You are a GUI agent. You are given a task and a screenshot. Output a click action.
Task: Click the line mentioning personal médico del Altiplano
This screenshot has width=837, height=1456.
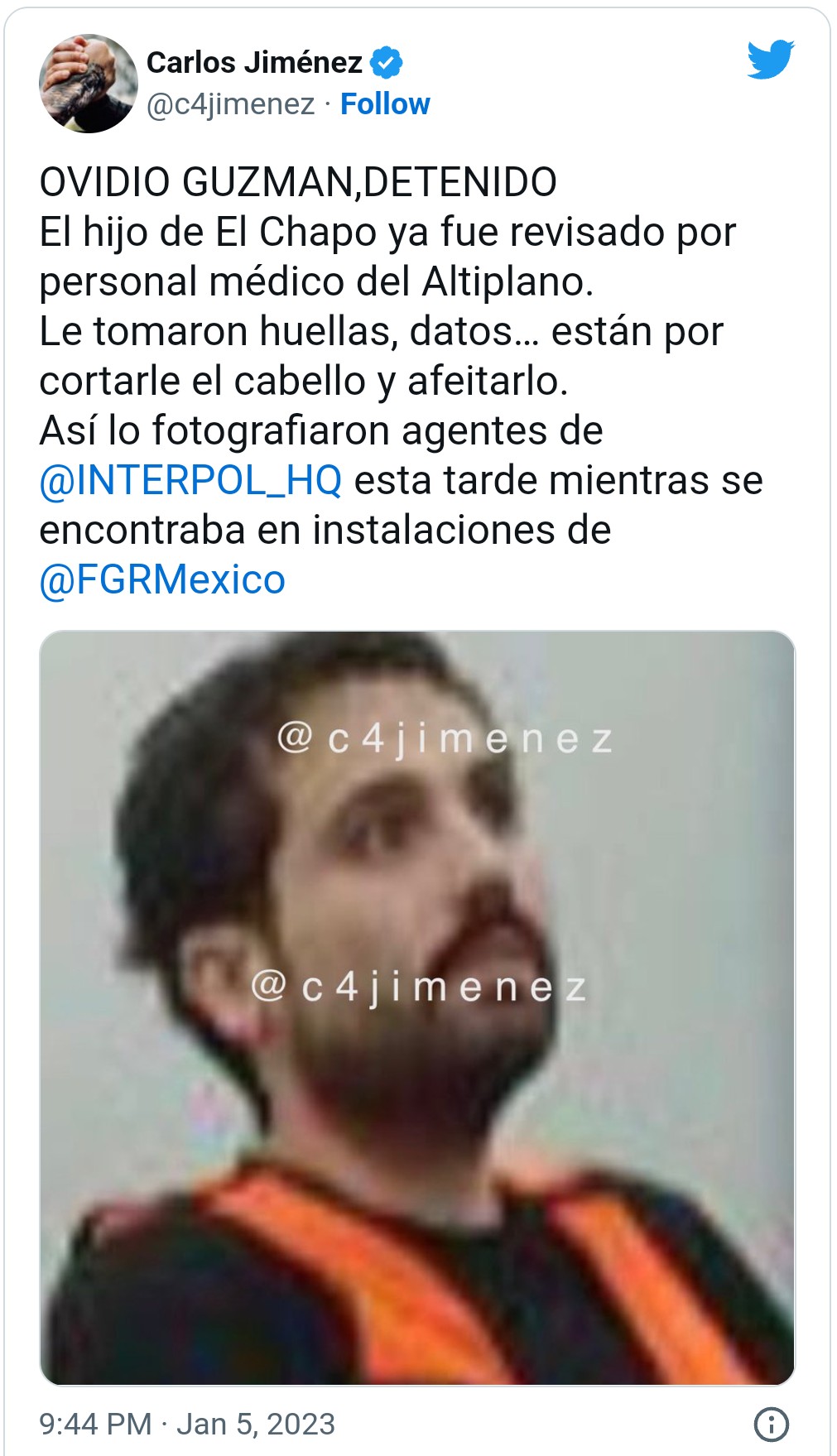(x=316, y=281)
